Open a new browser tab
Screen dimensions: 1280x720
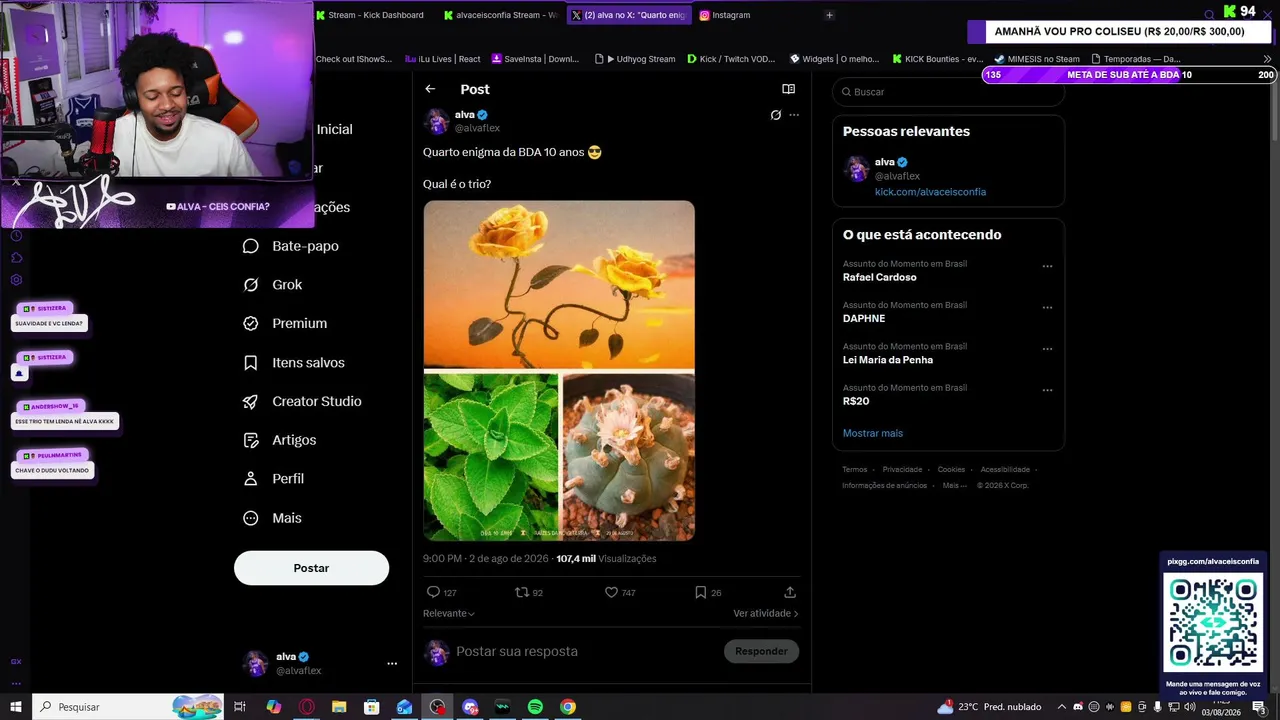click(829, 15)
